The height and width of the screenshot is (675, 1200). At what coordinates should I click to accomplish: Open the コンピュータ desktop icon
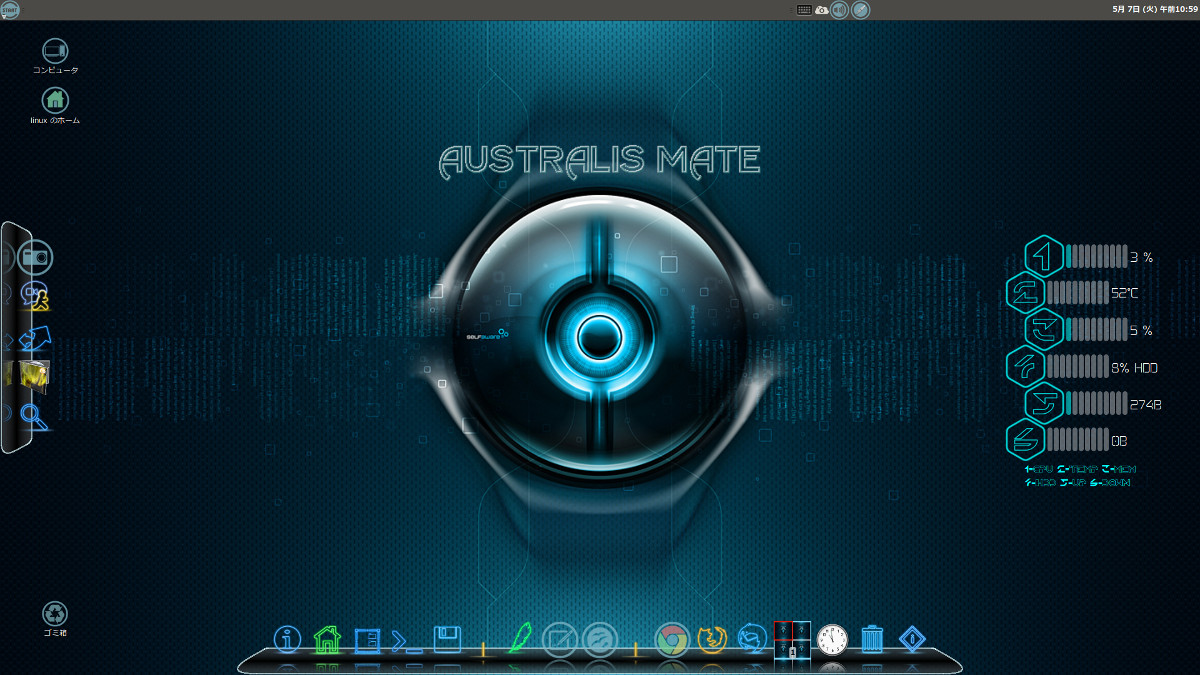tap(55, 56)
